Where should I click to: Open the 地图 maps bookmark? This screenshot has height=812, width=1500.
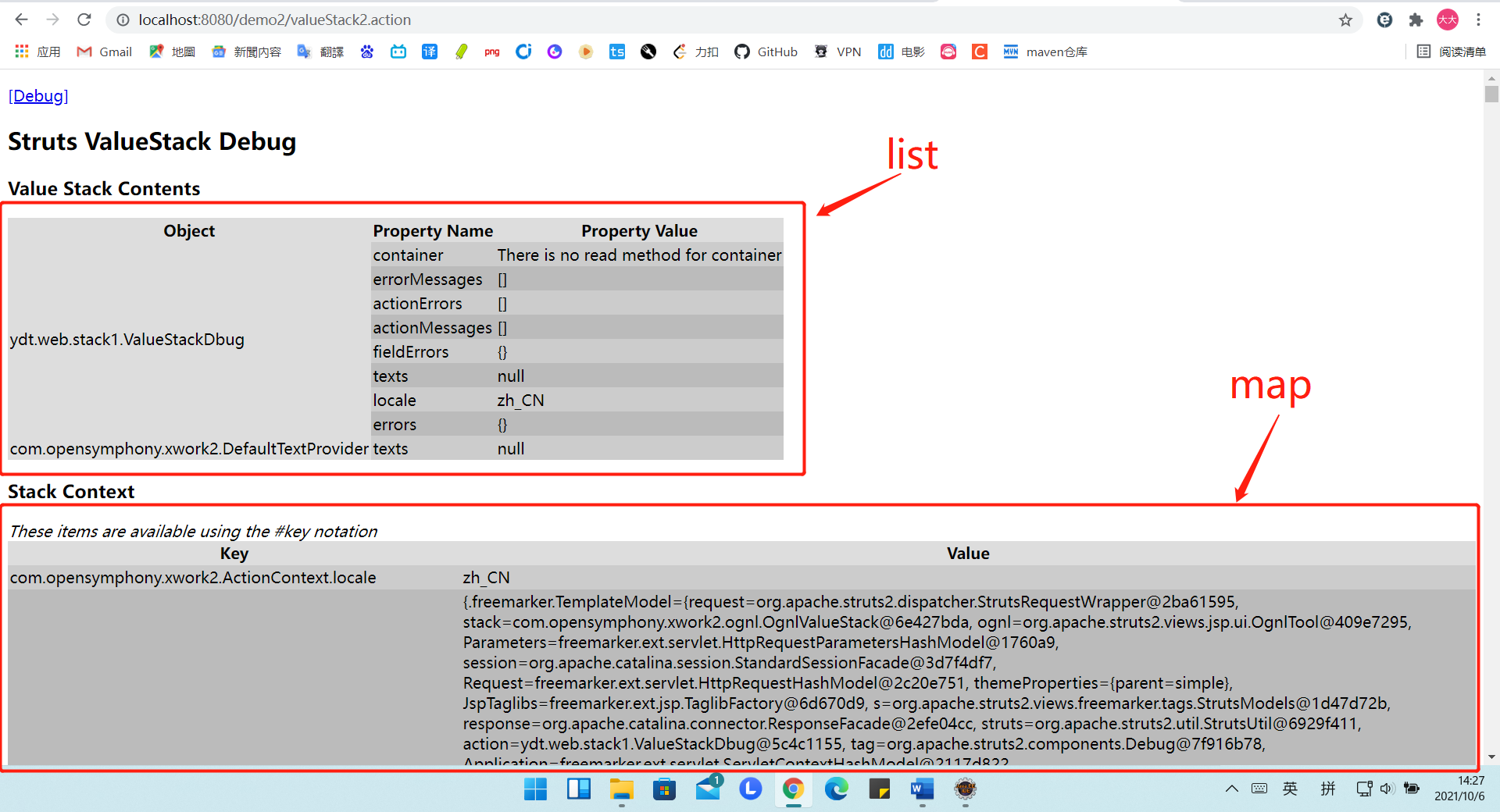click(x=172, y=52)
